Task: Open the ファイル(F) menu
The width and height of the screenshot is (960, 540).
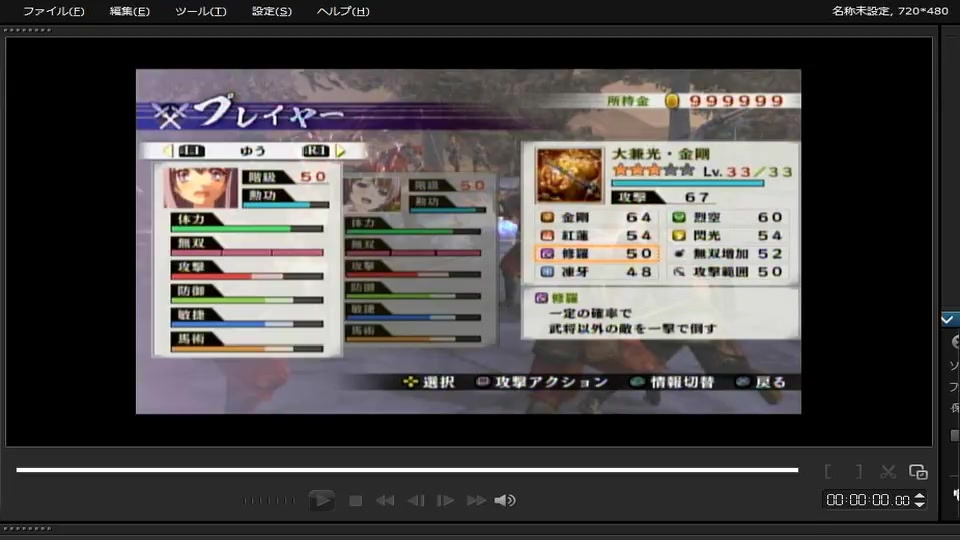Action: tap(53, 11)
